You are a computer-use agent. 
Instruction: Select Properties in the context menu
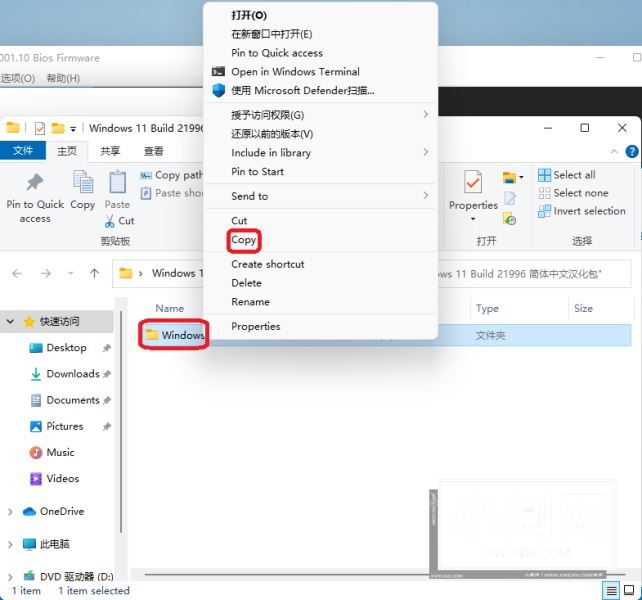pyautogui.click(x=321, y=326)
